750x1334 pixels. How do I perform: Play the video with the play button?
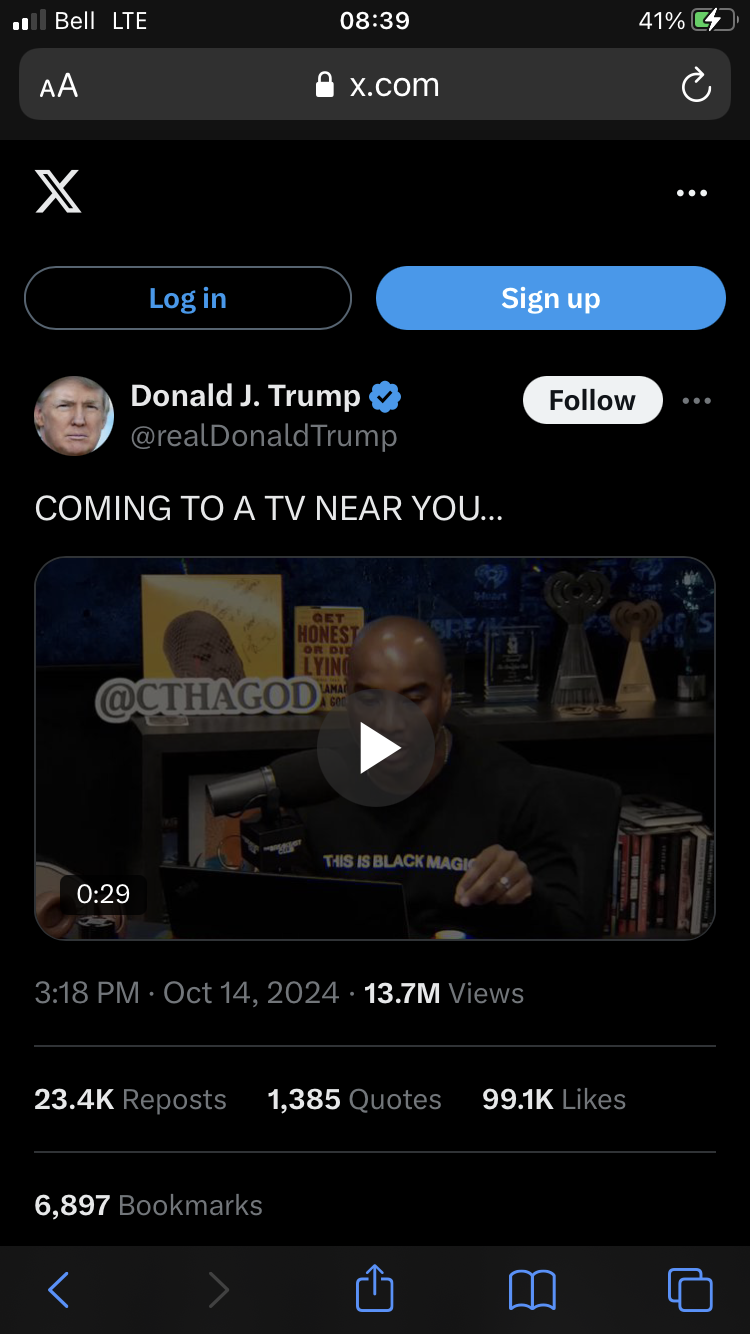coord(376,748)
